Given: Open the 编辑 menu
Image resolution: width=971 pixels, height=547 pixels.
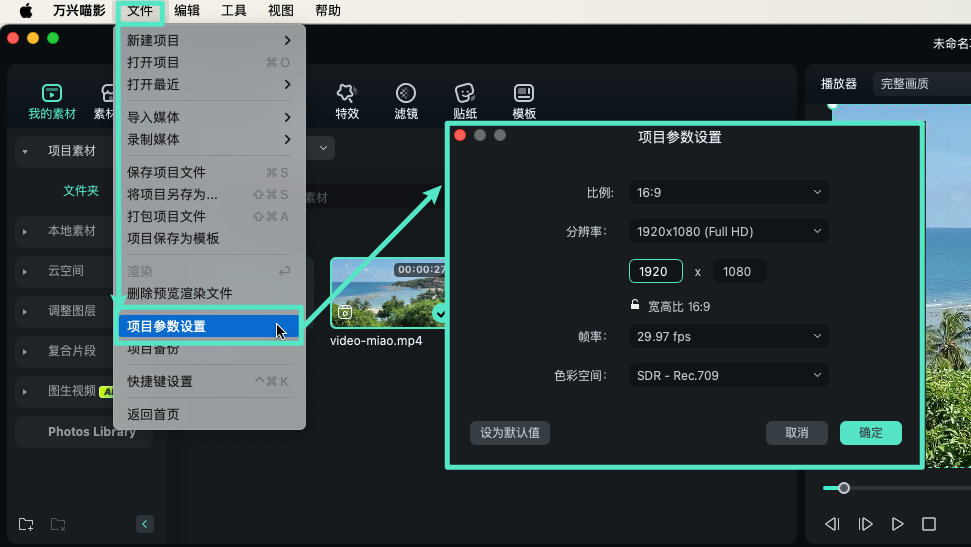Looking at the screenshot, I should tap(186, 11).
